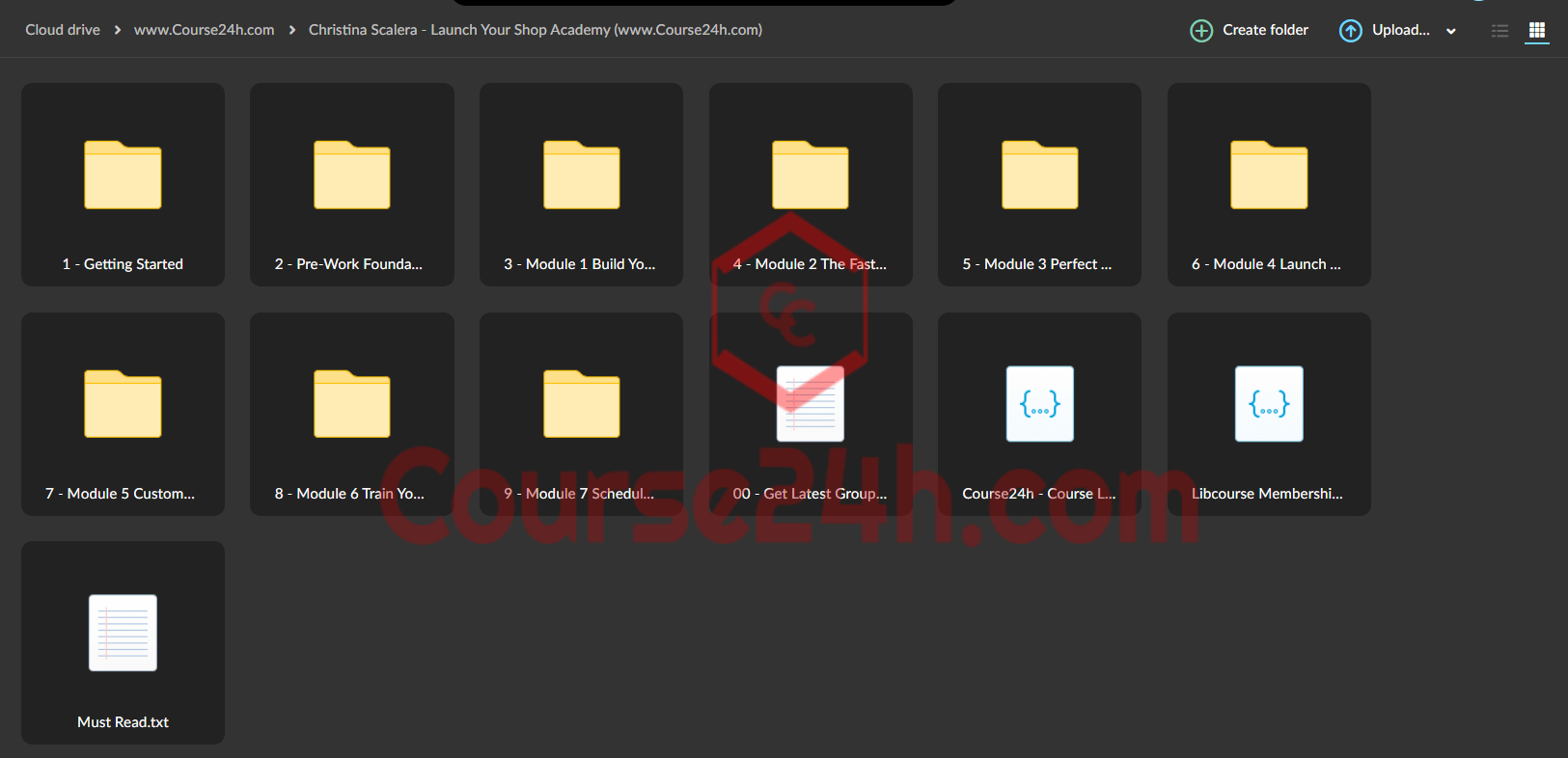This screenshot has width=1568, height=758.
Task: Open www.Course24h.com breadcrumb folder
Action: pyautogui.click(x=204, y=30)
